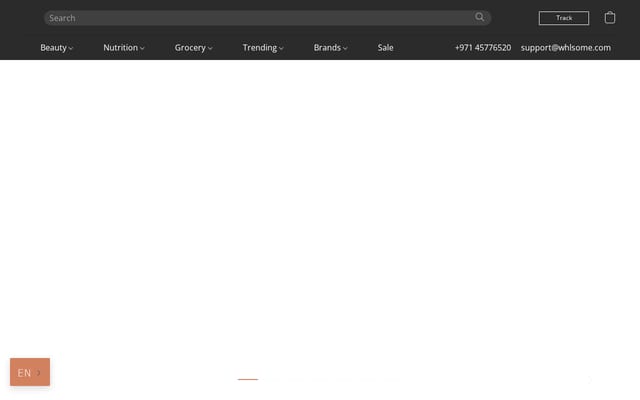Click the Track button

click(x=564, y=18)
